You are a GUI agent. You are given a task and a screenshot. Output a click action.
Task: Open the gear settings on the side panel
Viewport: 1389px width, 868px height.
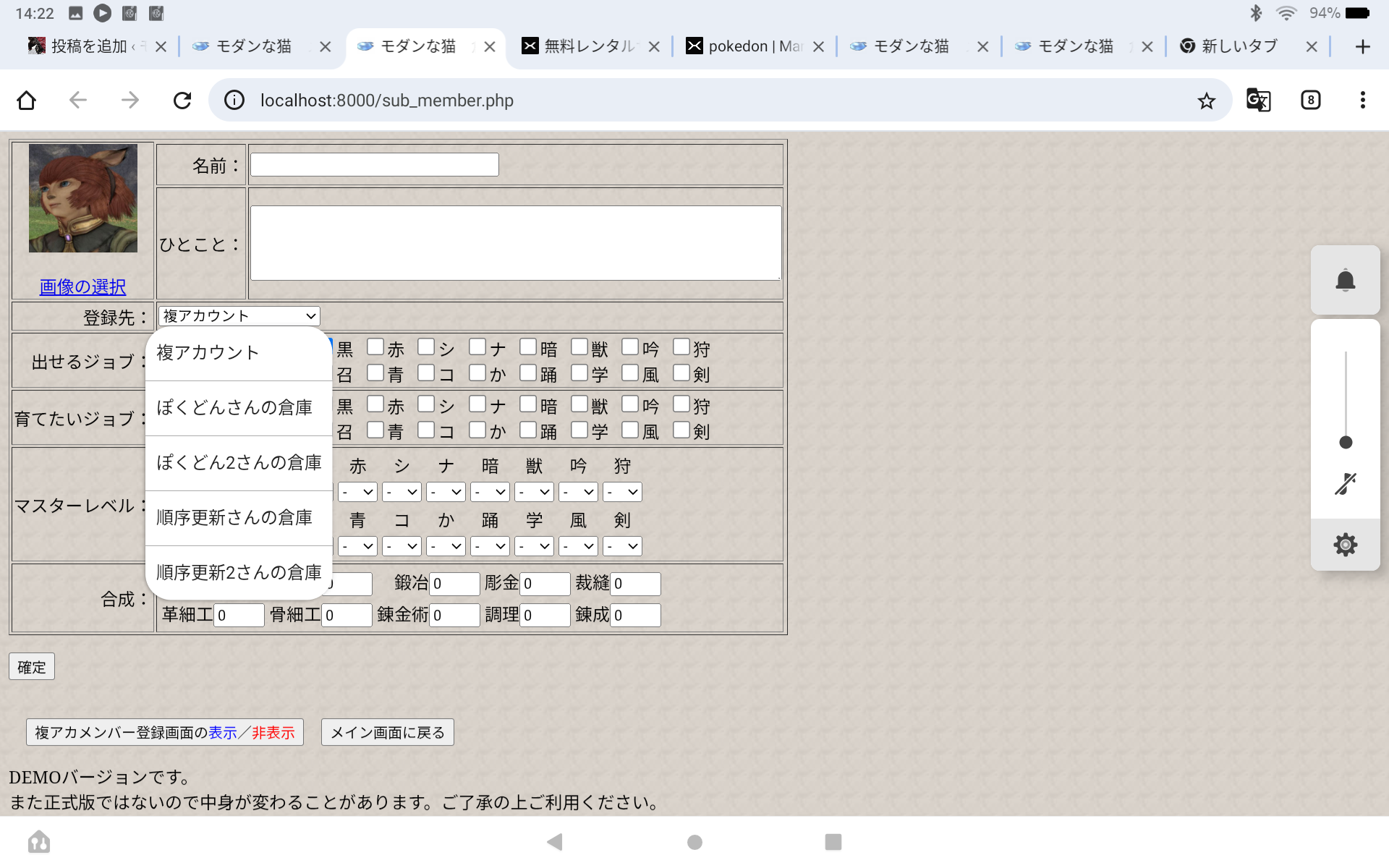(x=1345, y=545)
